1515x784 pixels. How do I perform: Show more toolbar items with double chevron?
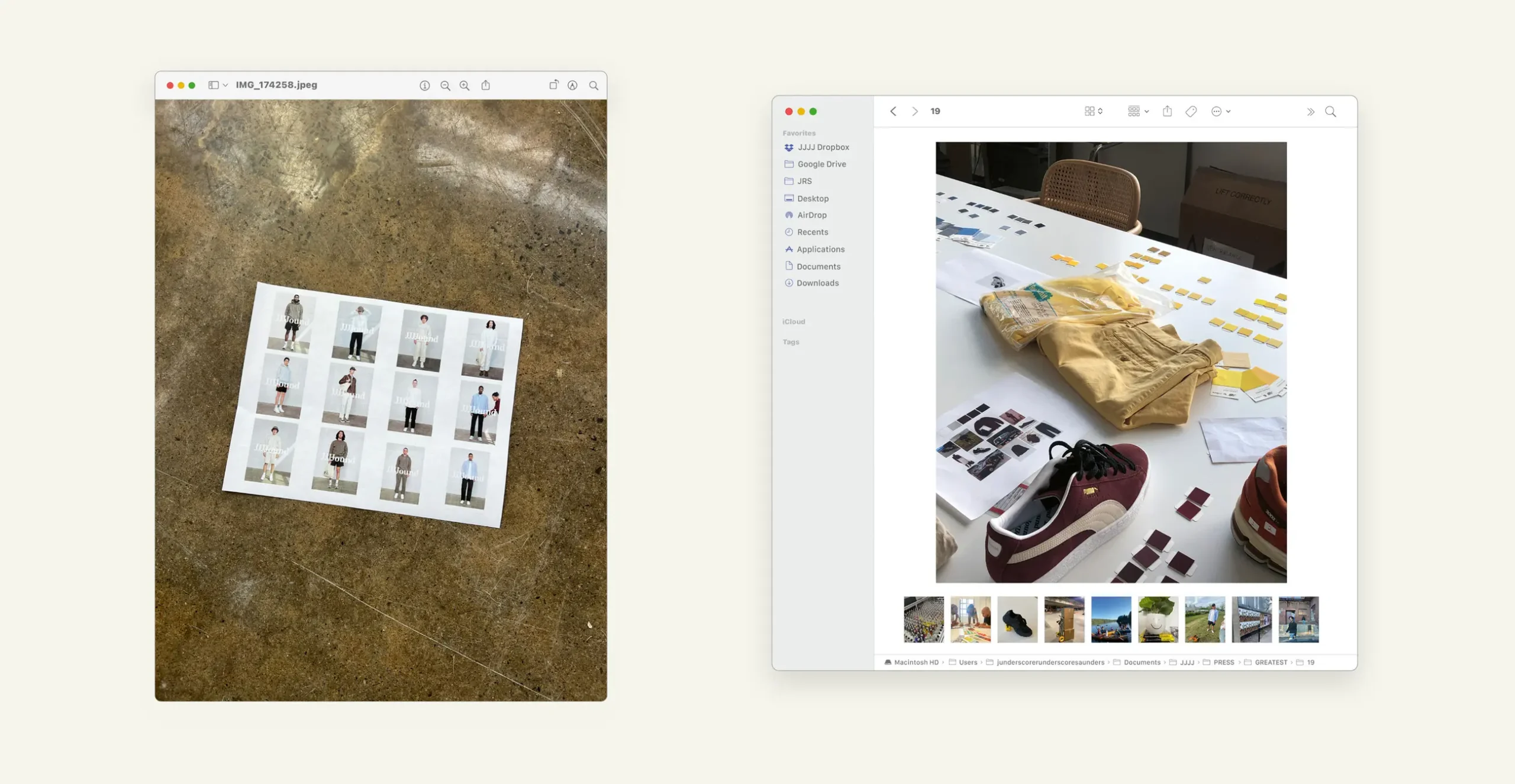coord(1310,111)
